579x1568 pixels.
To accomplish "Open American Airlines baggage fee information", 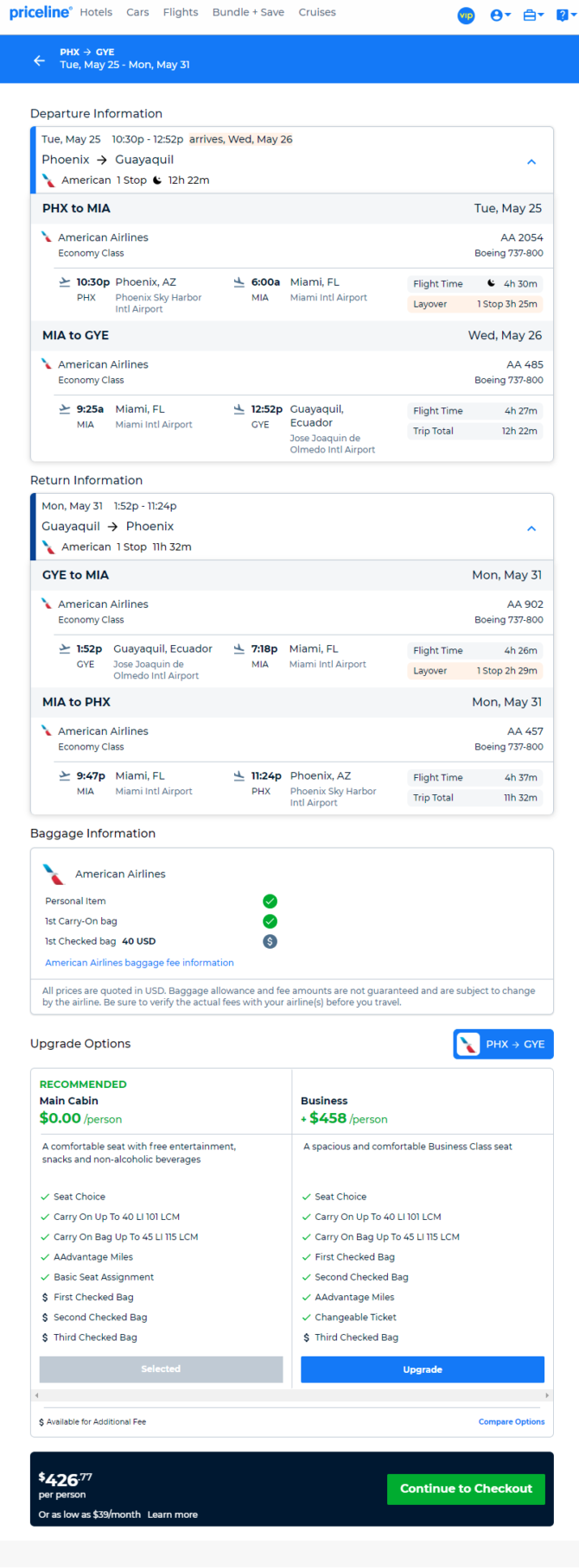I will click(139, 963).
